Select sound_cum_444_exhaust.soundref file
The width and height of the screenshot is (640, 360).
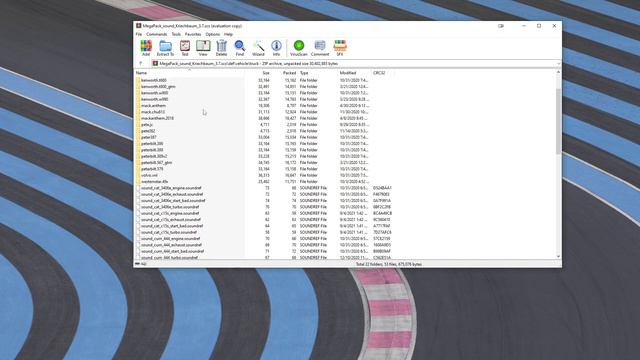coord(171,245)
